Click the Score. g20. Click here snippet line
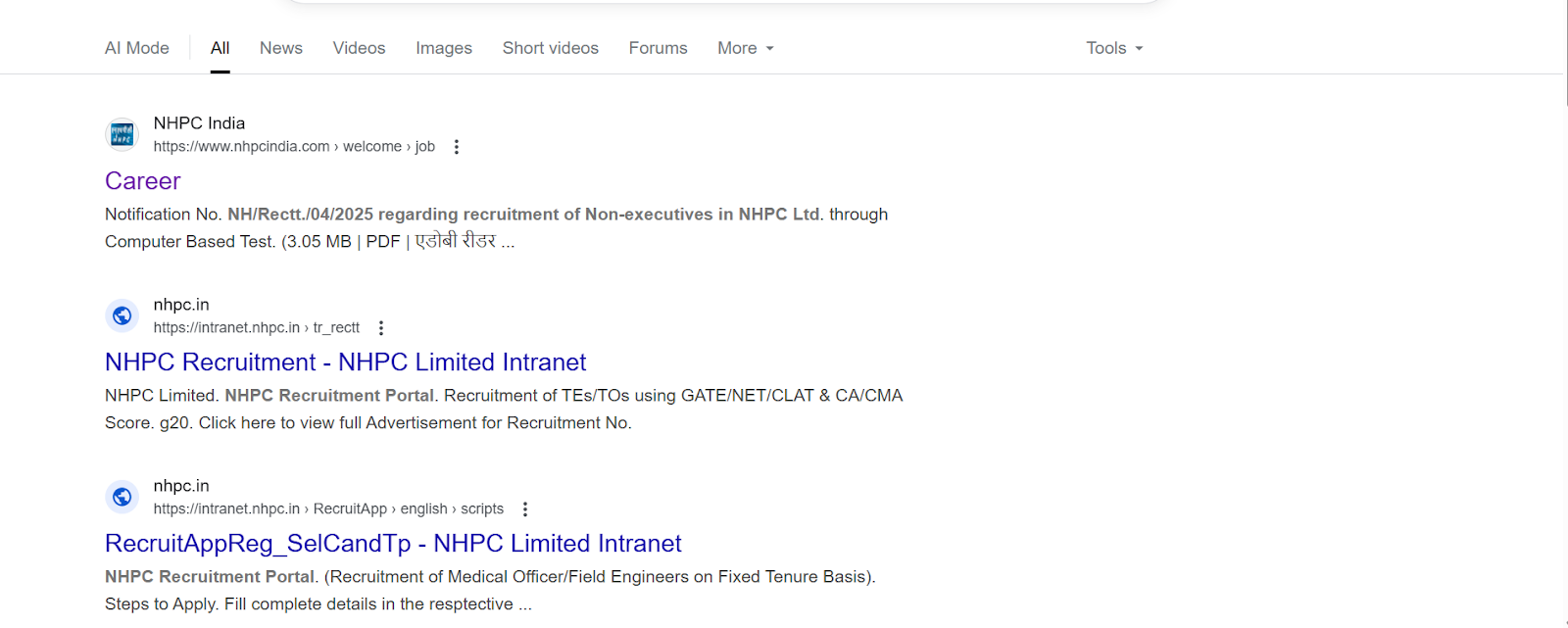Image resolution: width=1568 pixels, height=628 pixels. 368,423
